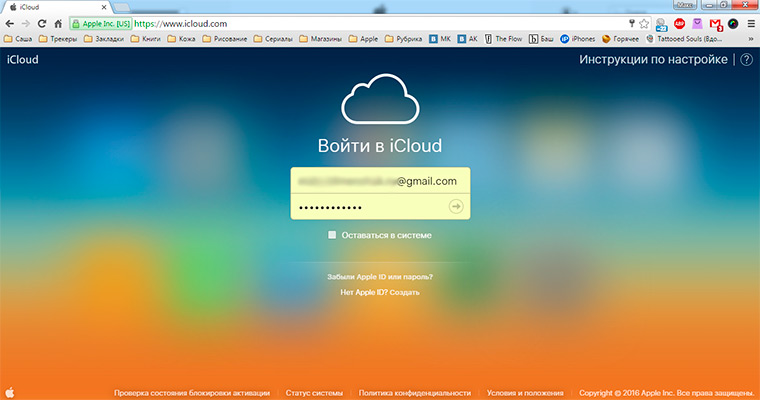Open Политика конфиденциальности footer link
Viewport: 760px width, 400px height.
[415, 393]
